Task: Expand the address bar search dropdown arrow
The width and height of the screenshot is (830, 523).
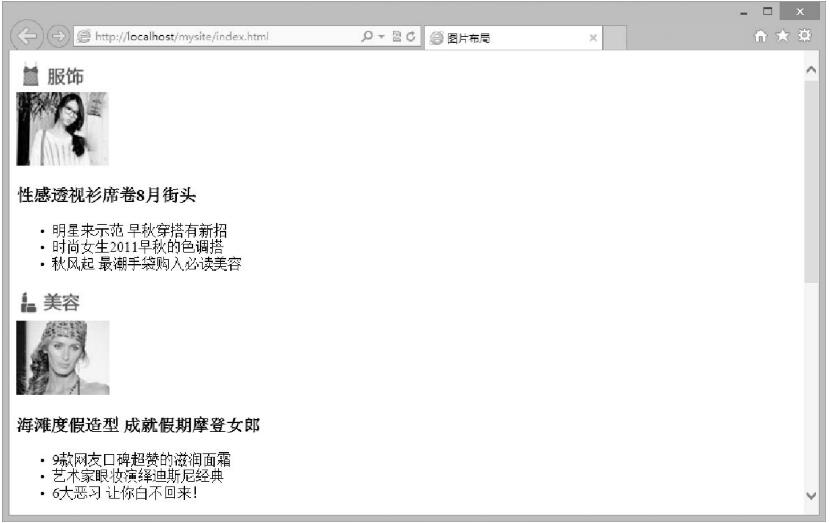Action: (x=381, y=37)
